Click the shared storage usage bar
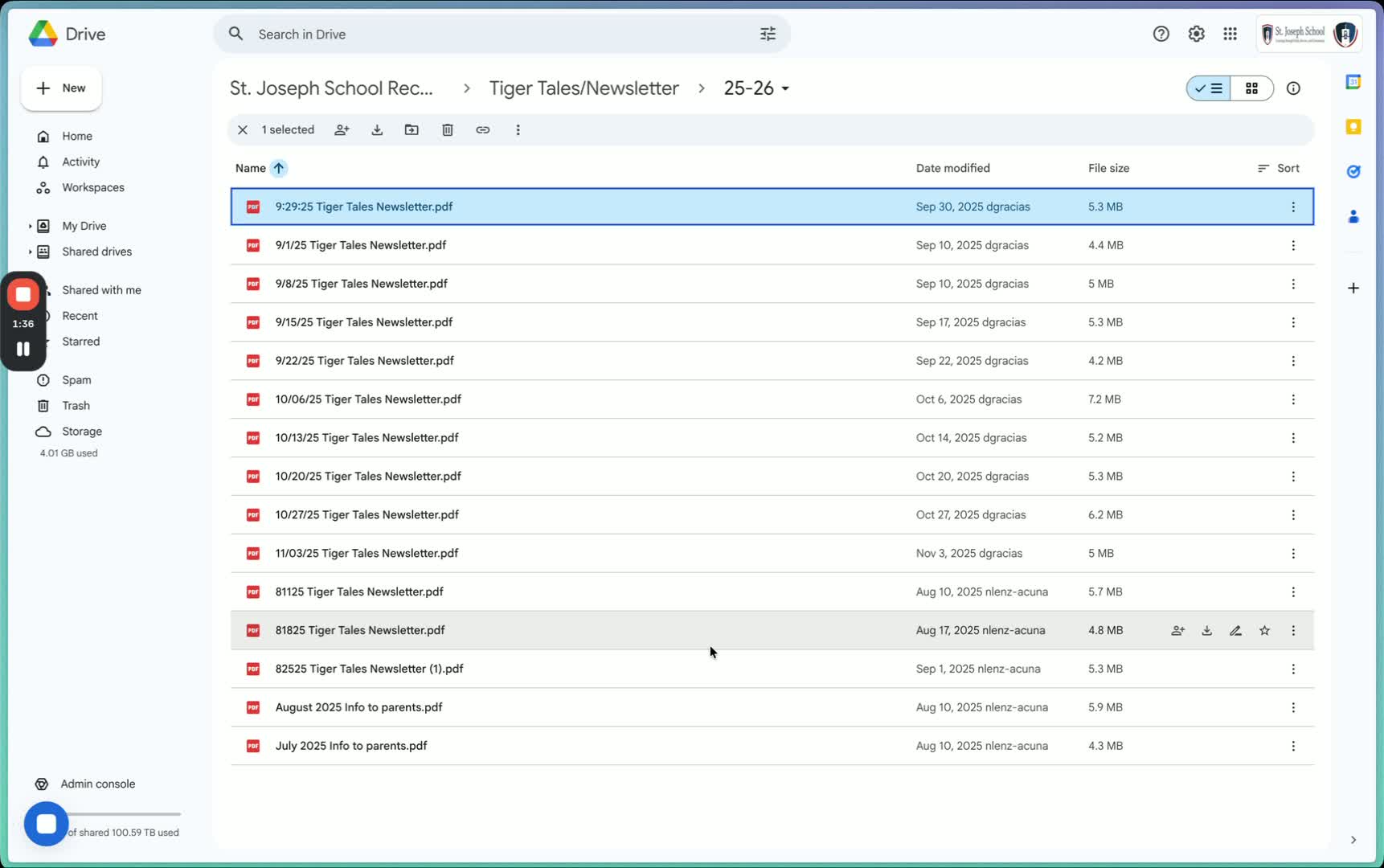Image resolution: width=1384 pixels, height=868 pixels. tap(125, 814)
